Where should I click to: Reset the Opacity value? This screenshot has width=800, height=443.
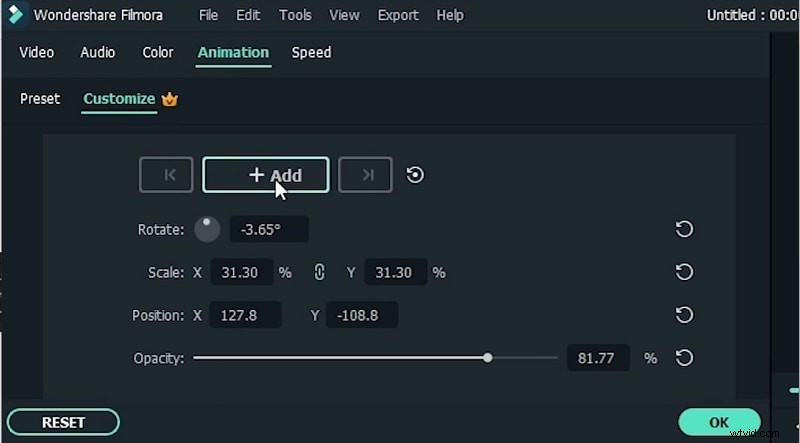pyautogui.click(x=684, y=358)
